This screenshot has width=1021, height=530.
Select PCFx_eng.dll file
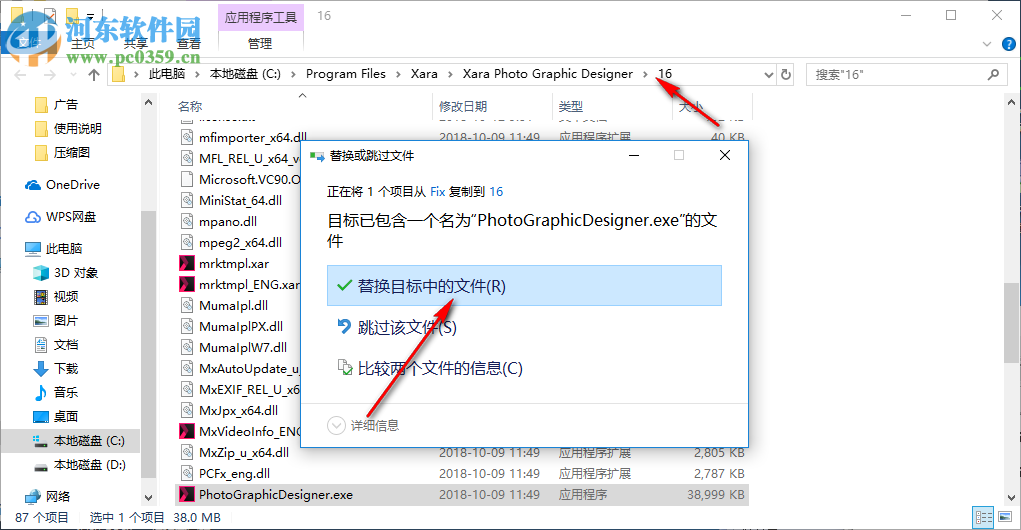point(234,473)
